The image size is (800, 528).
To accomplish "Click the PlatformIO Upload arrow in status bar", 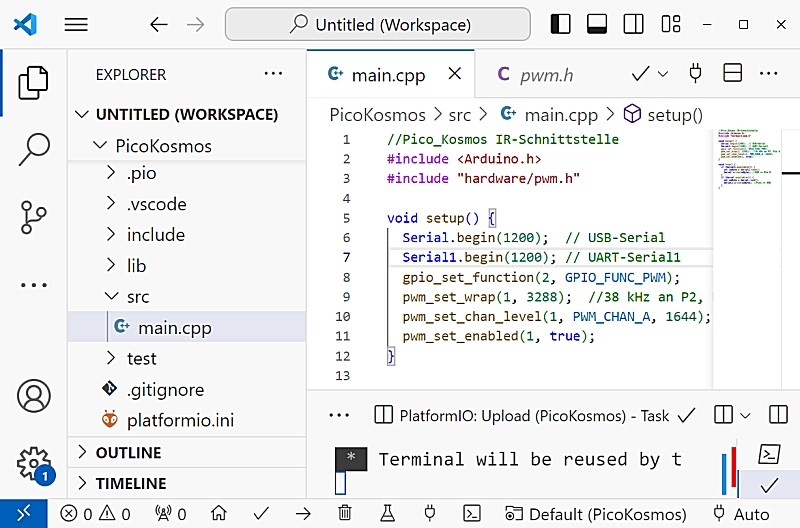I will pyautogui.click(x=303, y=514).
